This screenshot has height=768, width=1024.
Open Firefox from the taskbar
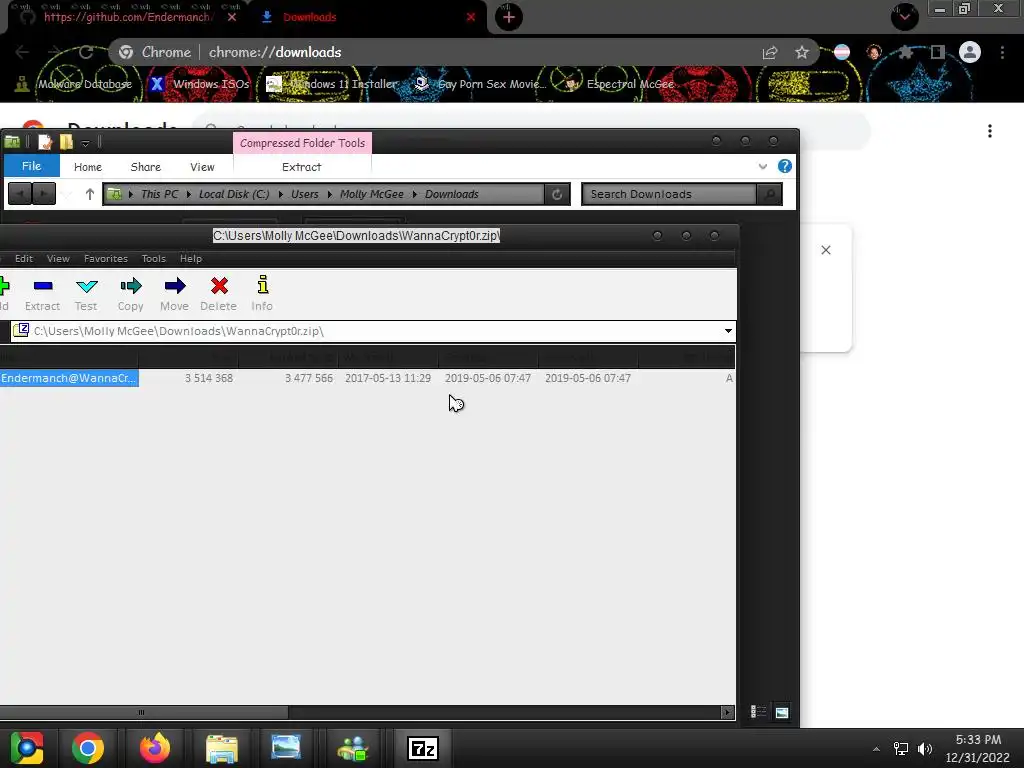point(155,748)
